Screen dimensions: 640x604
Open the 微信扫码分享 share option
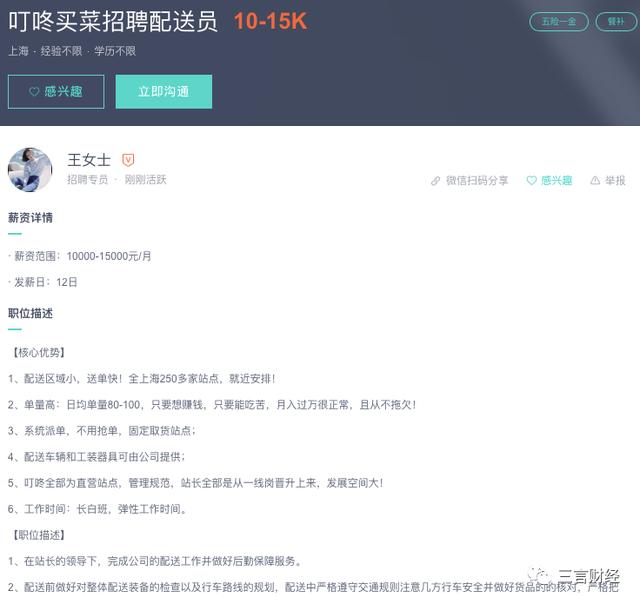[470, 180]
